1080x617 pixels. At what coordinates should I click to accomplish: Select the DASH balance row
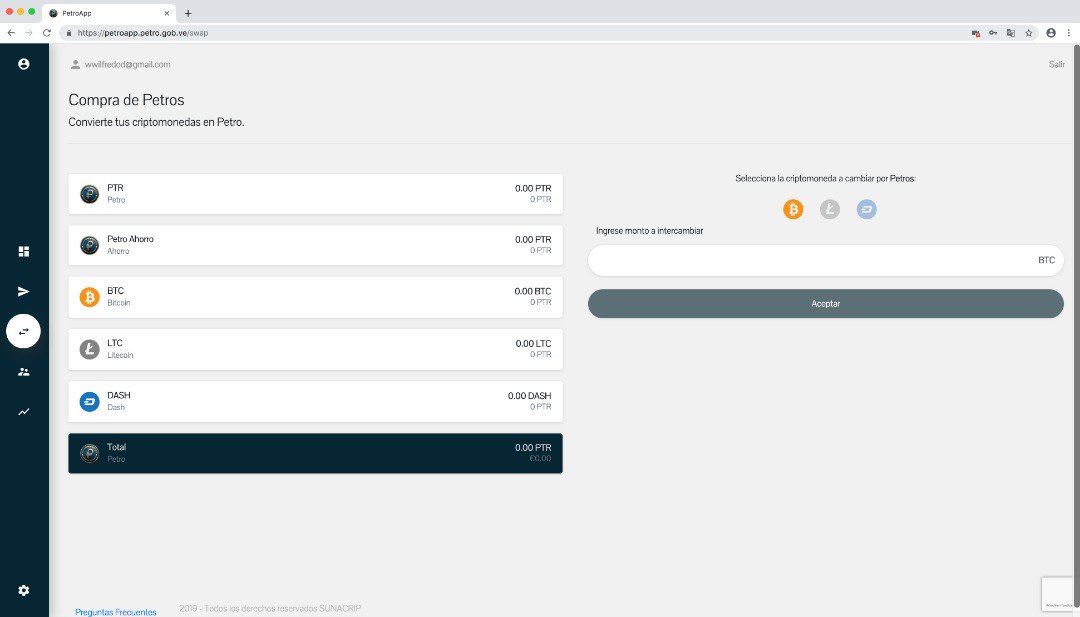[x=315, y=401]
